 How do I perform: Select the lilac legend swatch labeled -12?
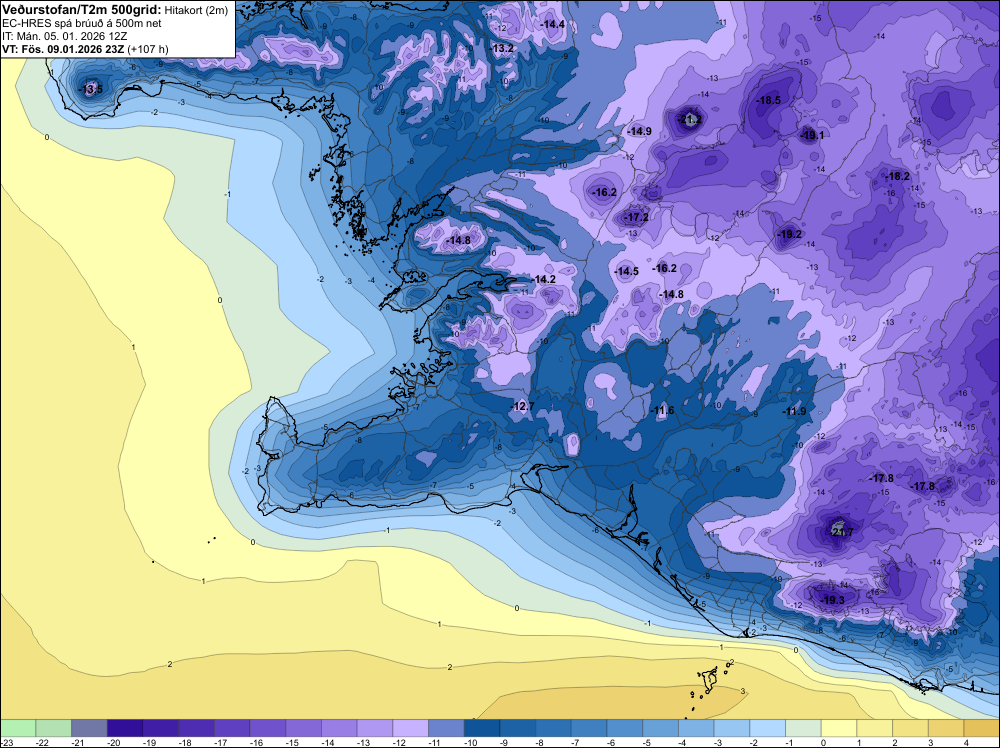click(x=411, y=728)
